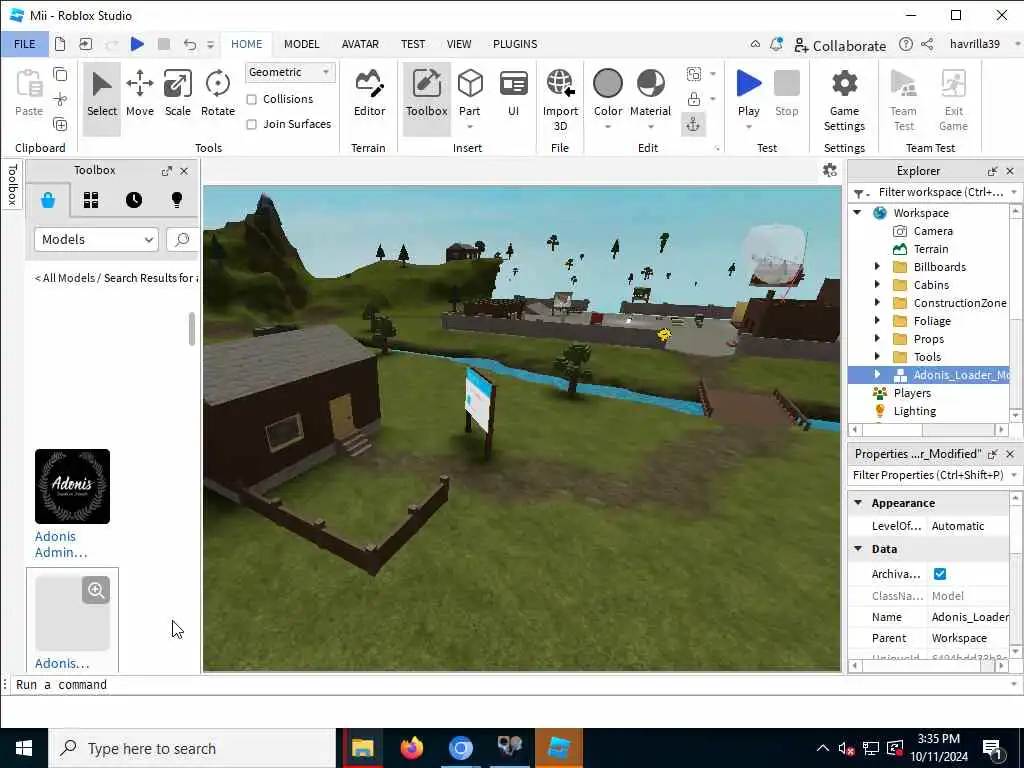
Task: Click the Toolbox search magnifier
Action: click(x=182, y=239)
